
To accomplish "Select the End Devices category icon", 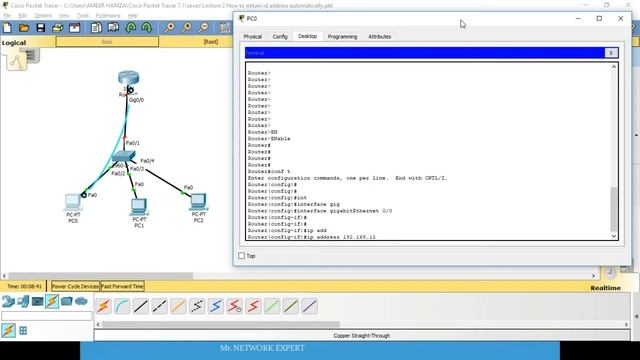I will (23, 301).
